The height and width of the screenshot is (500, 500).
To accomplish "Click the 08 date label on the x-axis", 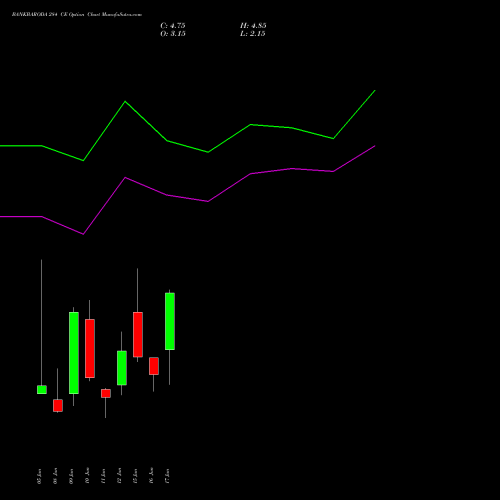I will click(55, 476).
